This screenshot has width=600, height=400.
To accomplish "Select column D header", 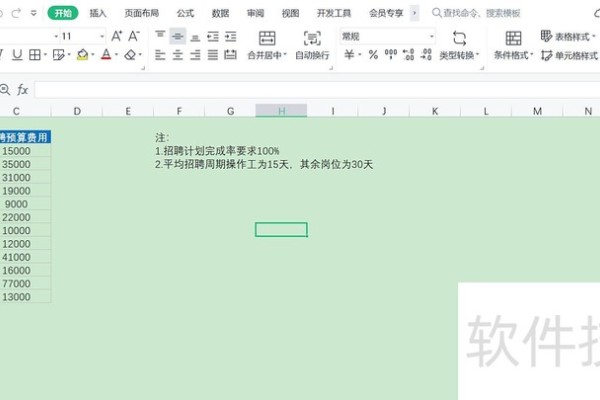I will pyautogui.click(x=77, y=111).
